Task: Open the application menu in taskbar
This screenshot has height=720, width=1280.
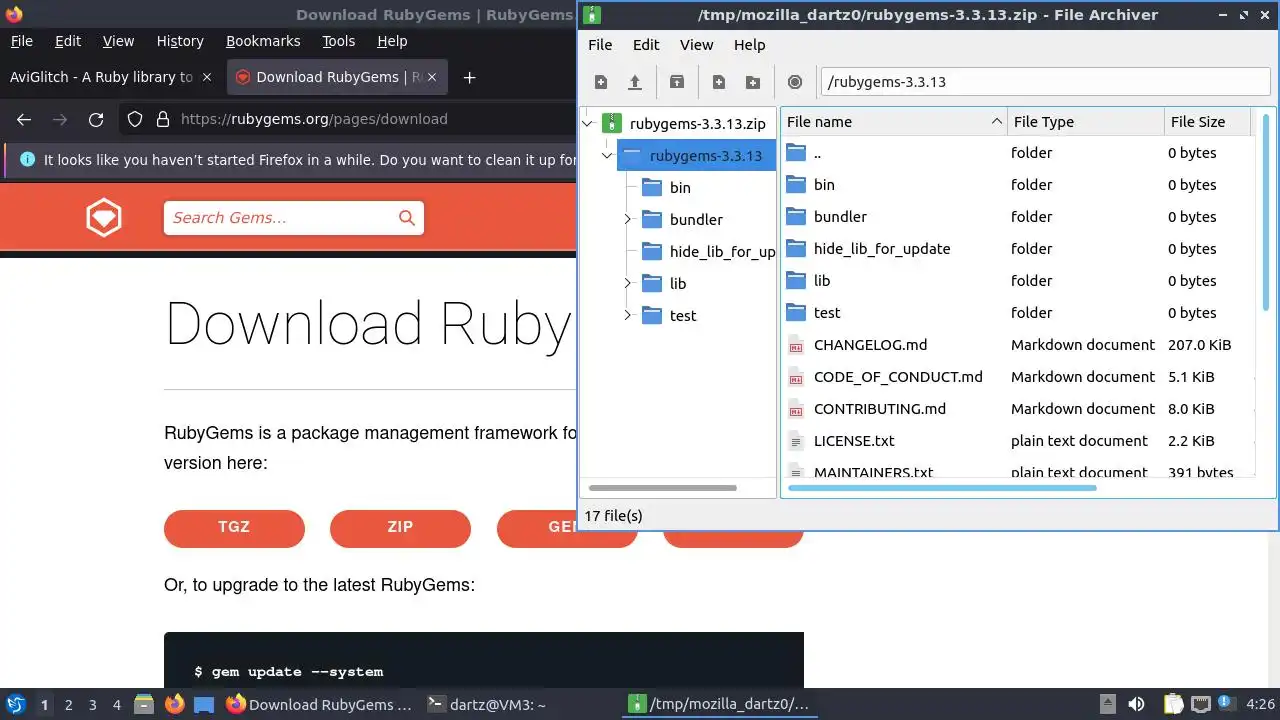Action: click(15, 704)
